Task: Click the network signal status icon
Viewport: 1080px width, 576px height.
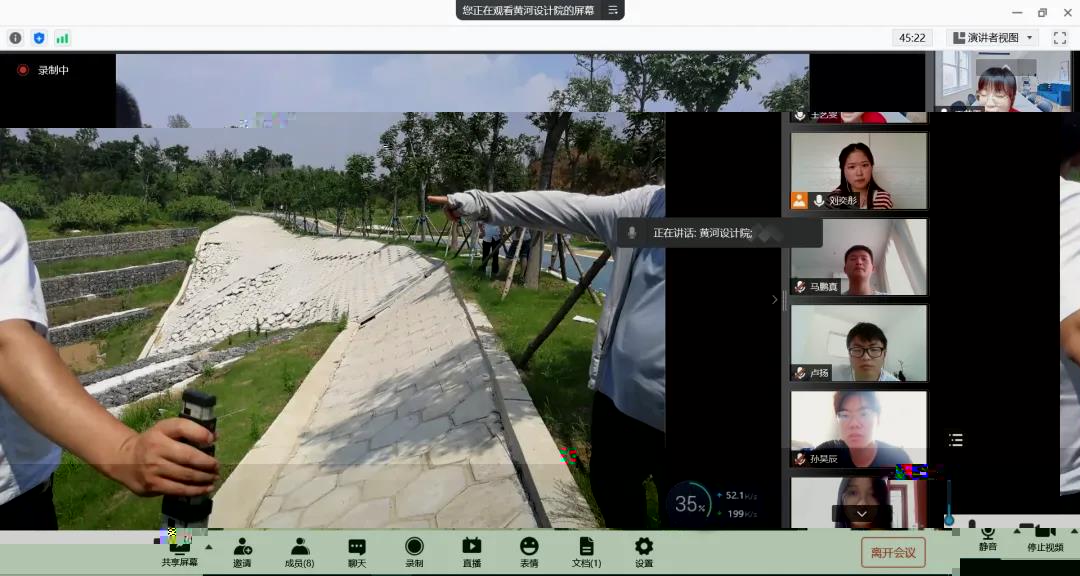Action: (62, 38)
